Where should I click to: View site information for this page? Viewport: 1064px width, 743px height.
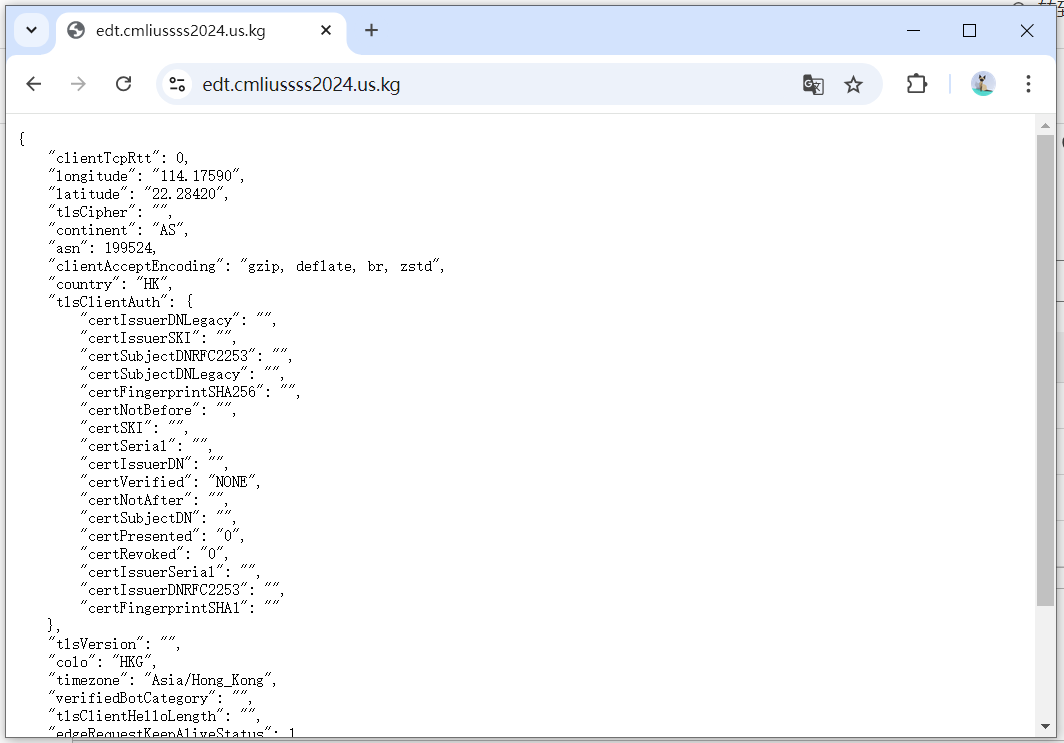tap(178, 84)
